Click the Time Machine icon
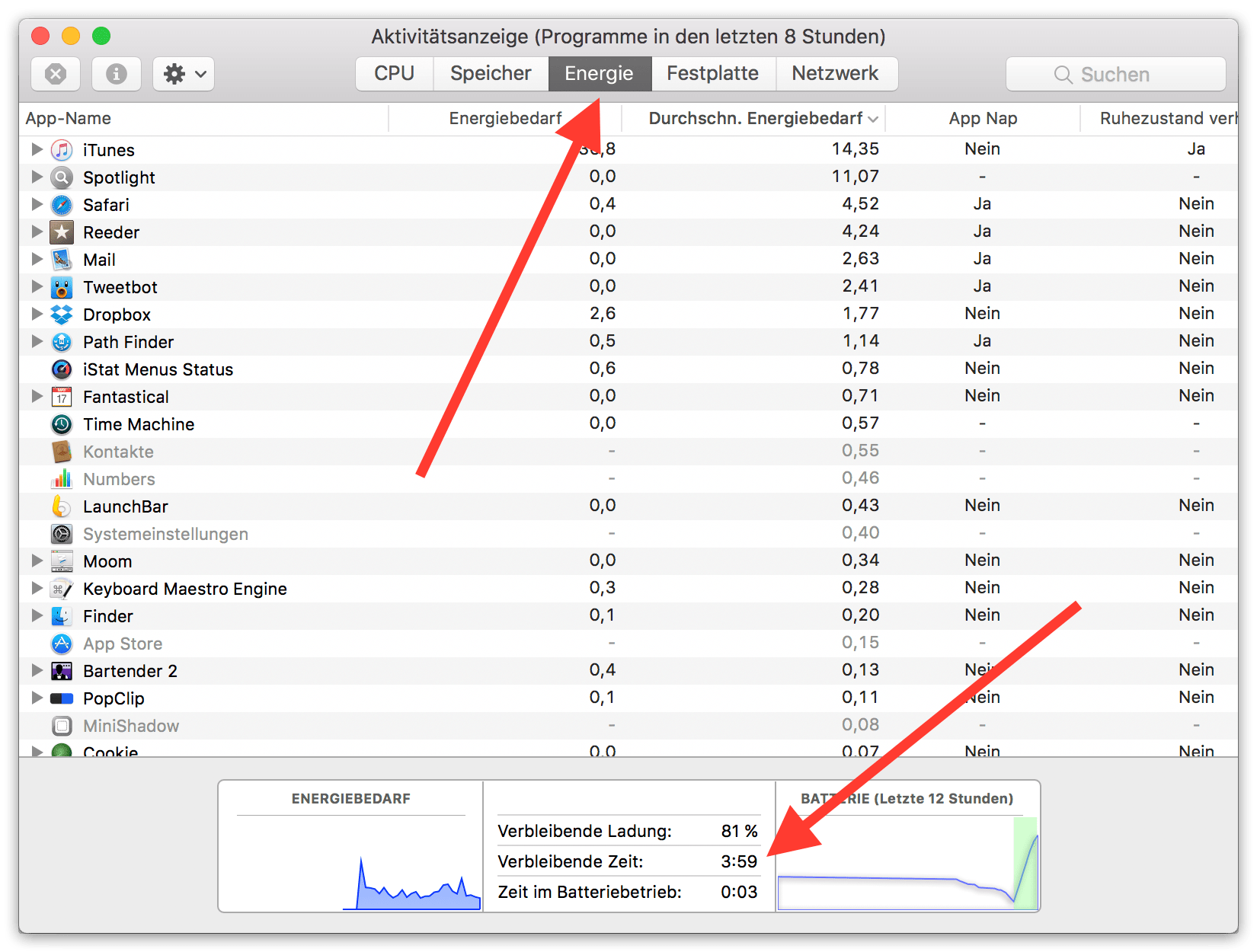The width and height of the screenshot is (1257, 952). click(62, 424)
